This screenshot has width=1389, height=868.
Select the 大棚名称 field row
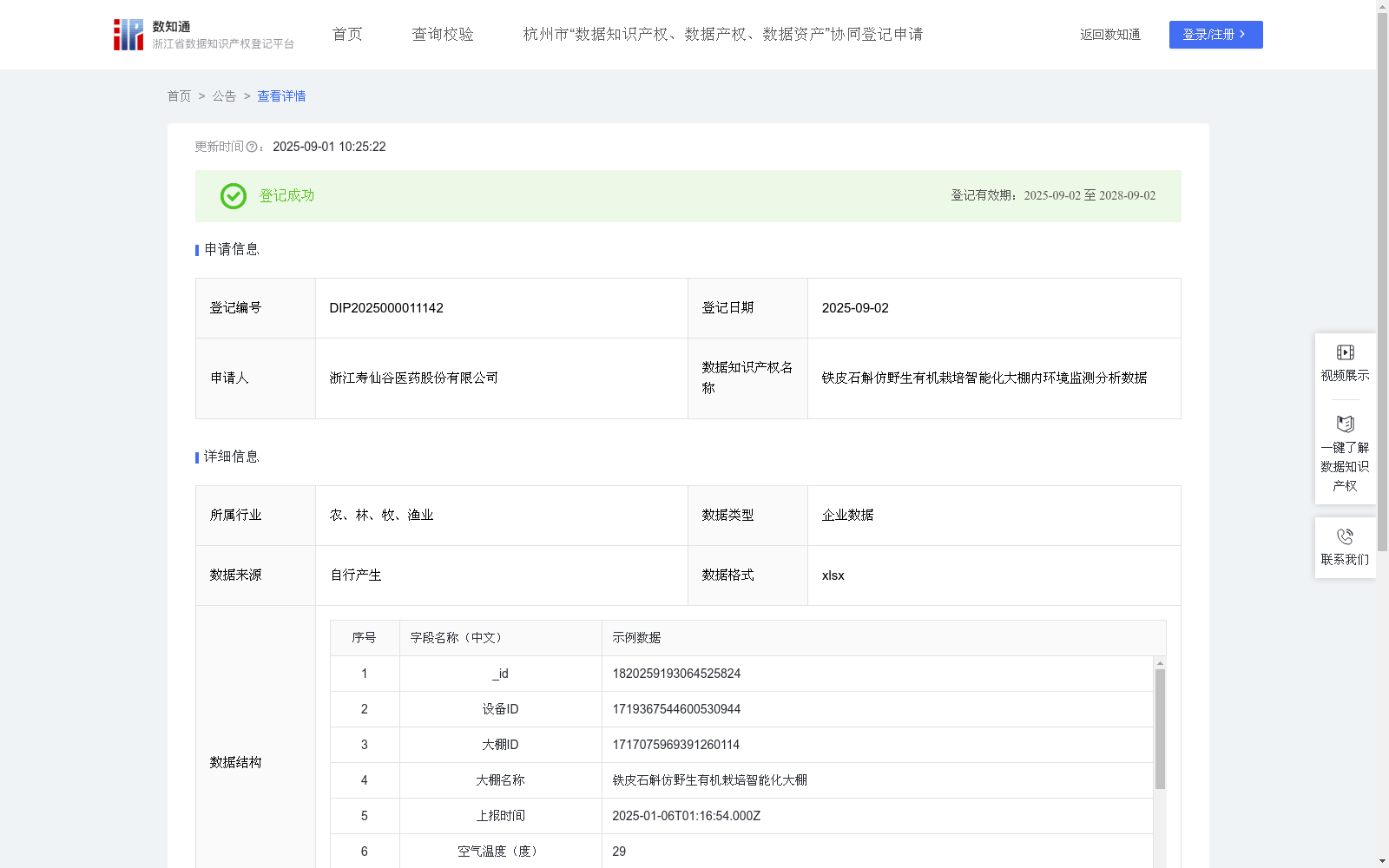point(742,780)
